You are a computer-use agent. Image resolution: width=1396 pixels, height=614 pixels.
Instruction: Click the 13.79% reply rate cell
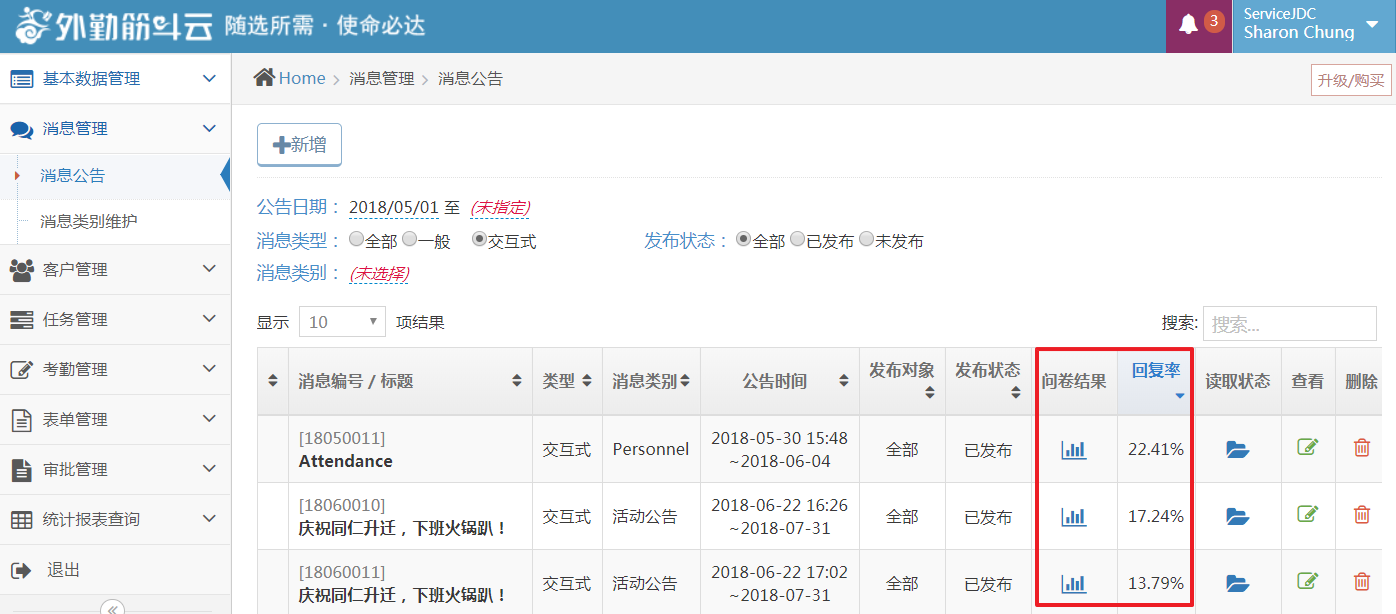click(1156, 583)
